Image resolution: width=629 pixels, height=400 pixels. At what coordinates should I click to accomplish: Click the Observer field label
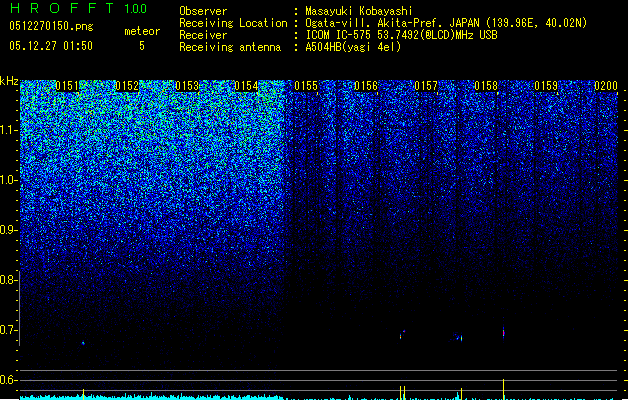[x=203, y=11]
